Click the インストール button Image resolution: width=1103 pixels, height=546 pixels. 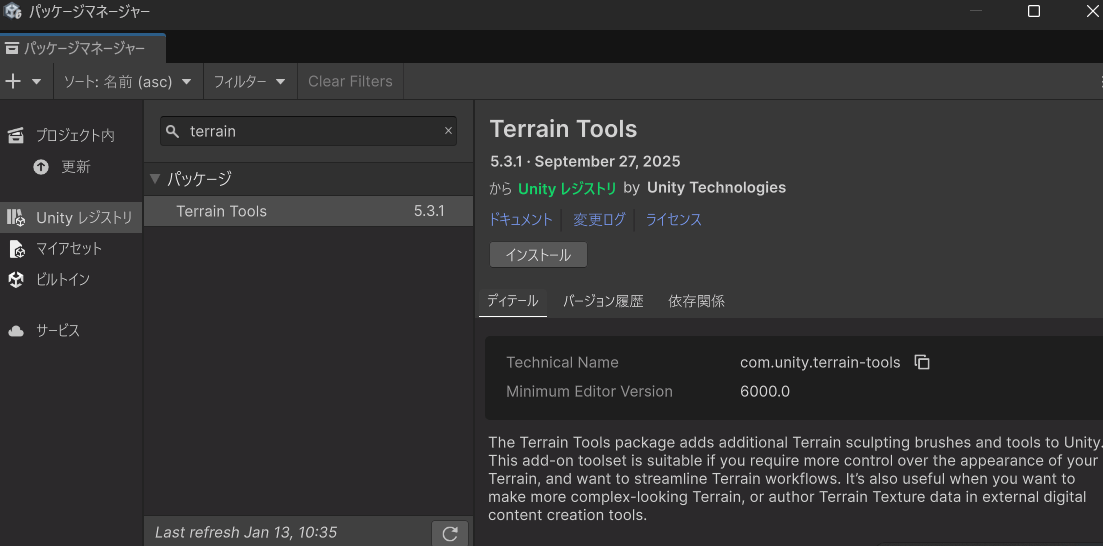(x=538, y=255)
